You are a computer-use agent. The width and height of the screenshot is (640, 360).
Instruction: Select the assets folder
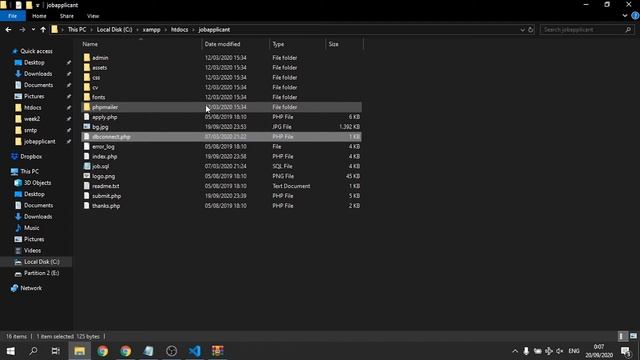(x=221, y=67)
